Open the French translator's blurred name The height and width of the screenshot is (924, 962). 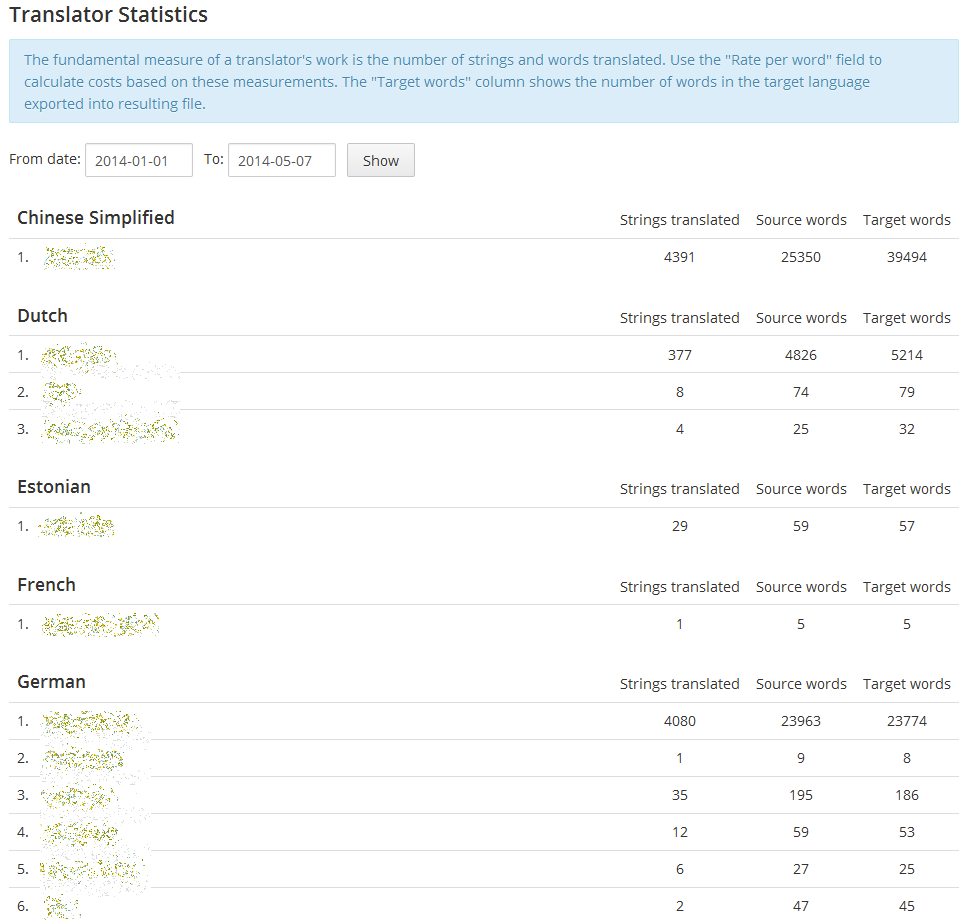(100, 625)
